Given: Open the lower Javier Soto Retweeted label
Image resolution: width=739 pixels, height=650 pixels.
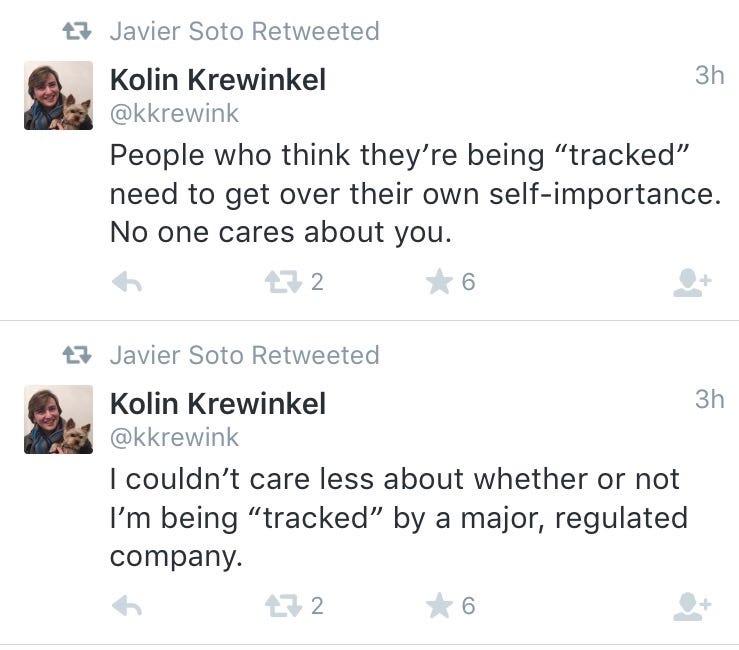Looking at the screenshot, I should (243, 355).
